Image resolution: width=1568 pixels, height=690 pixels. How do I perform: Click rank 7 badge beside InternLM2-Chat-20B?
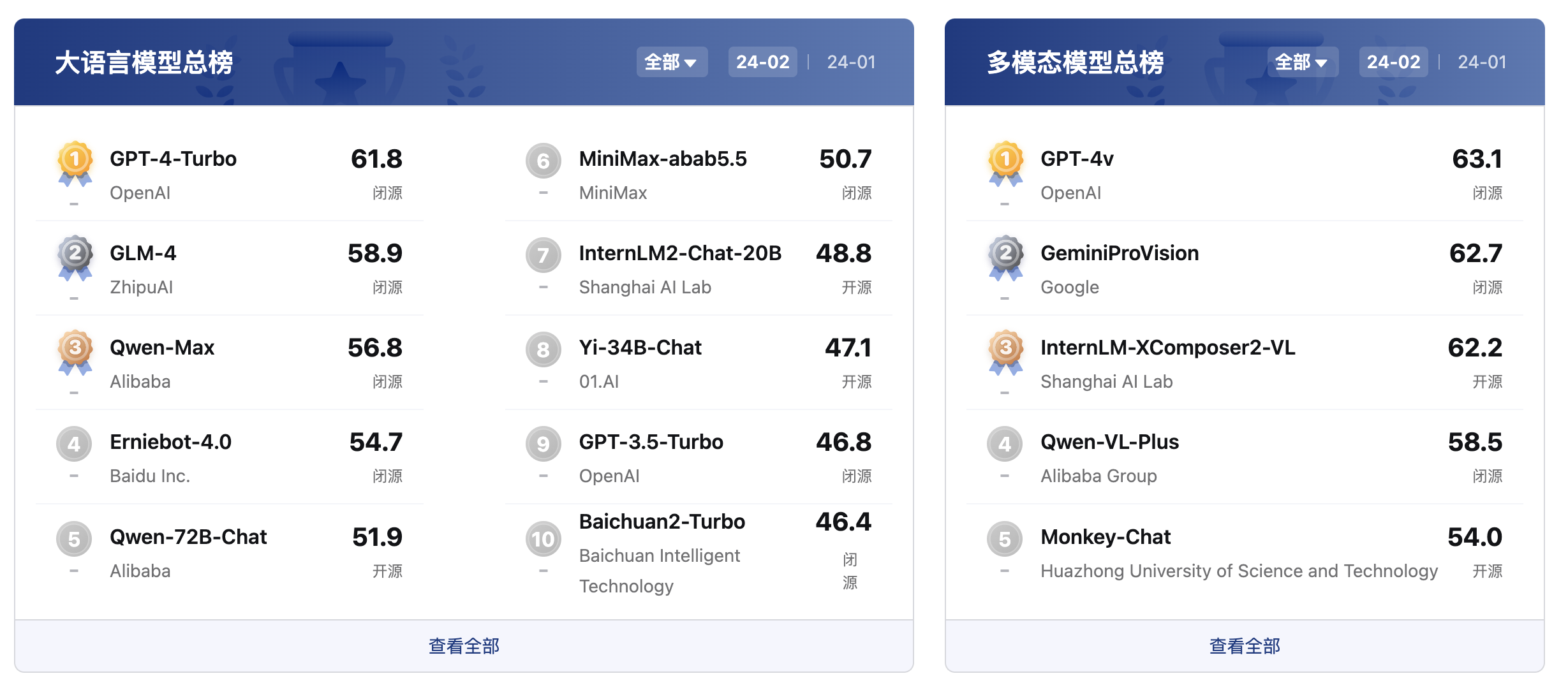coord(544,255)
